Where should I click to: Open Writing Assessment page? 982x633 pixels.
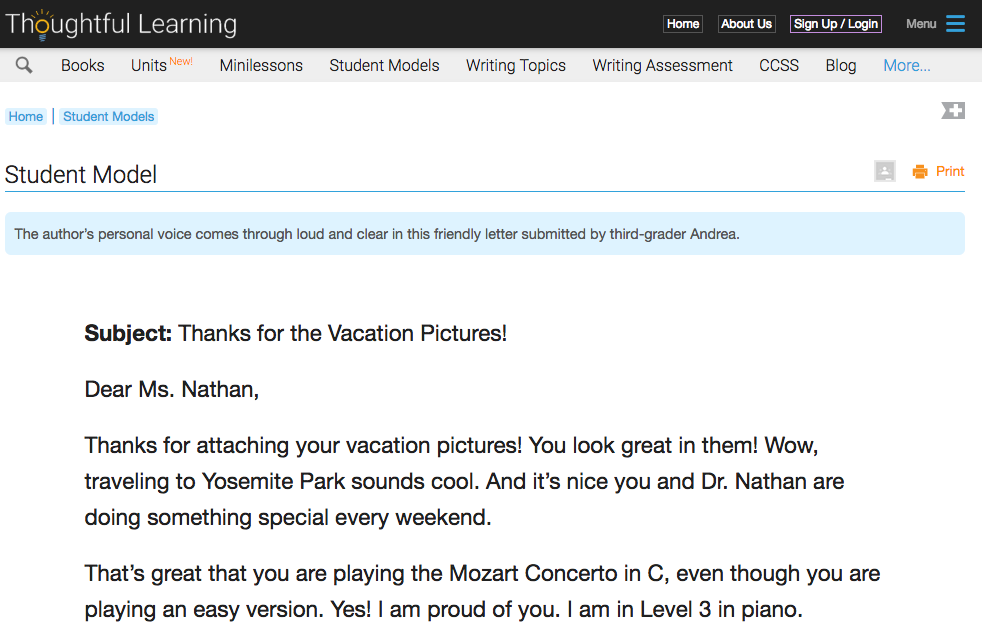point(663,65)
